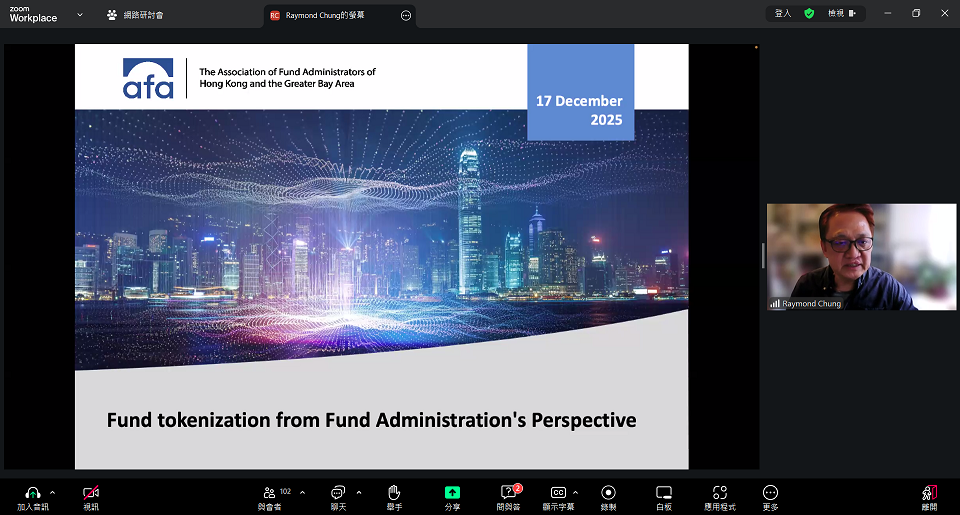The width and height of the screenshot is (960, 515).
Task: Open the Apps panel
Action: tap(719, 493)
